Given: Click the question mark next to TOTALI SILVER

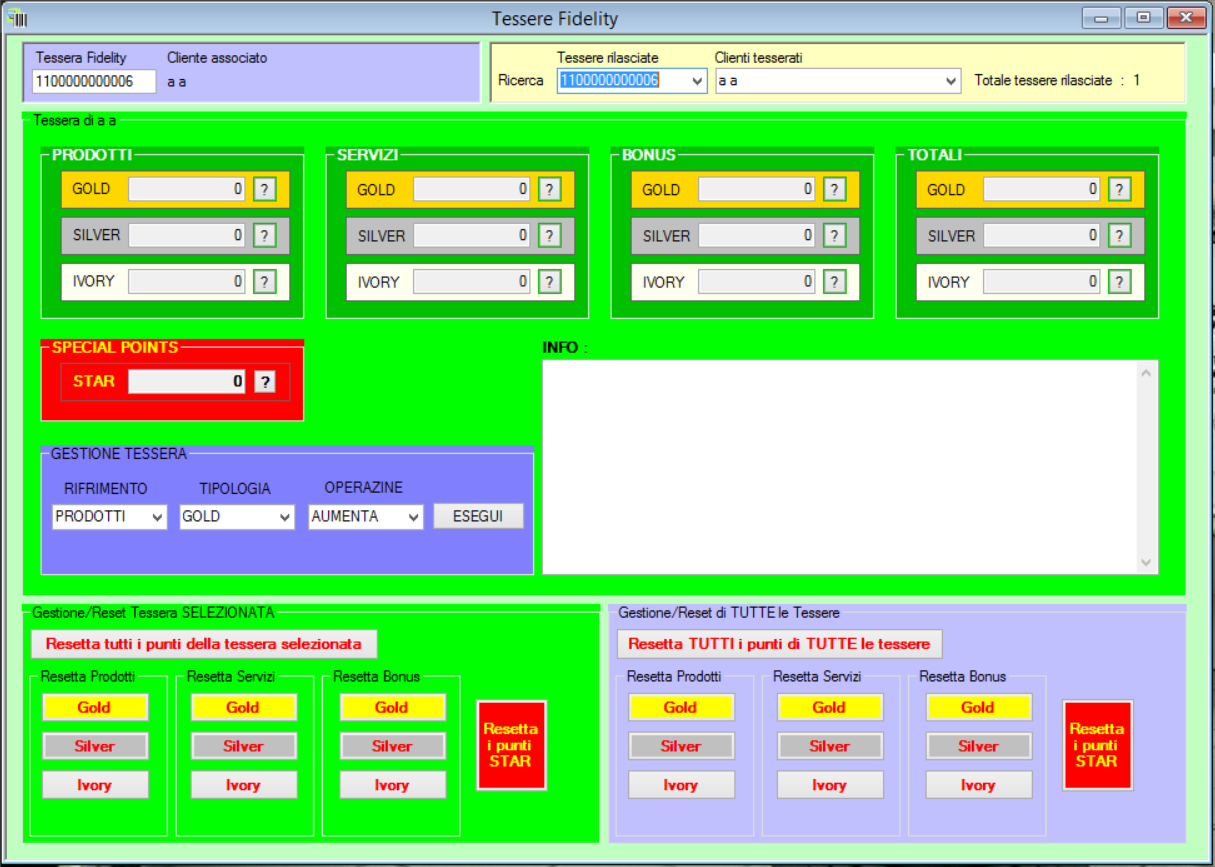Looking at the screenshot, I should click(x=1119, y=235).
